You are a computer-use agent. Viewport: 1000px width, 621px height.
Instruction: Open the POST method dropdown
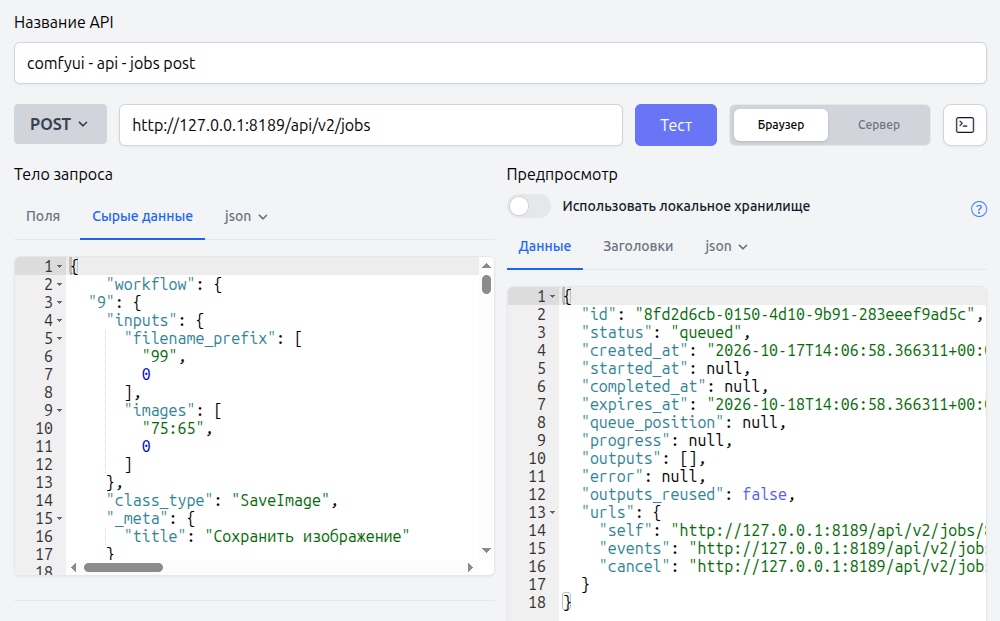(61, 124)
